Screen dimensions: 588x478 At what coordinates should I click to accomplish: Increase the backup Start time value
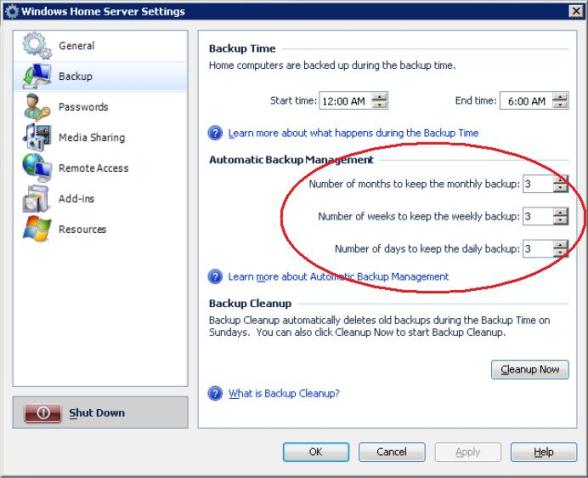[x=380, y=97]
